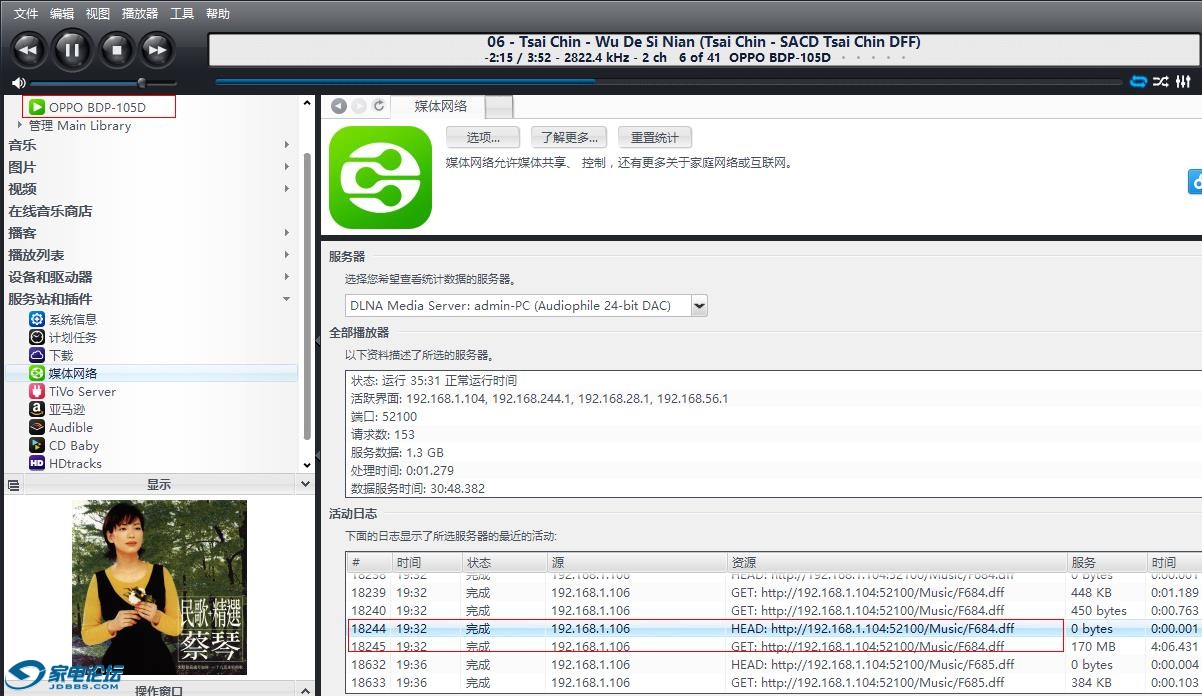
Task: Skip forward to the next track
Action: point(157,49)
